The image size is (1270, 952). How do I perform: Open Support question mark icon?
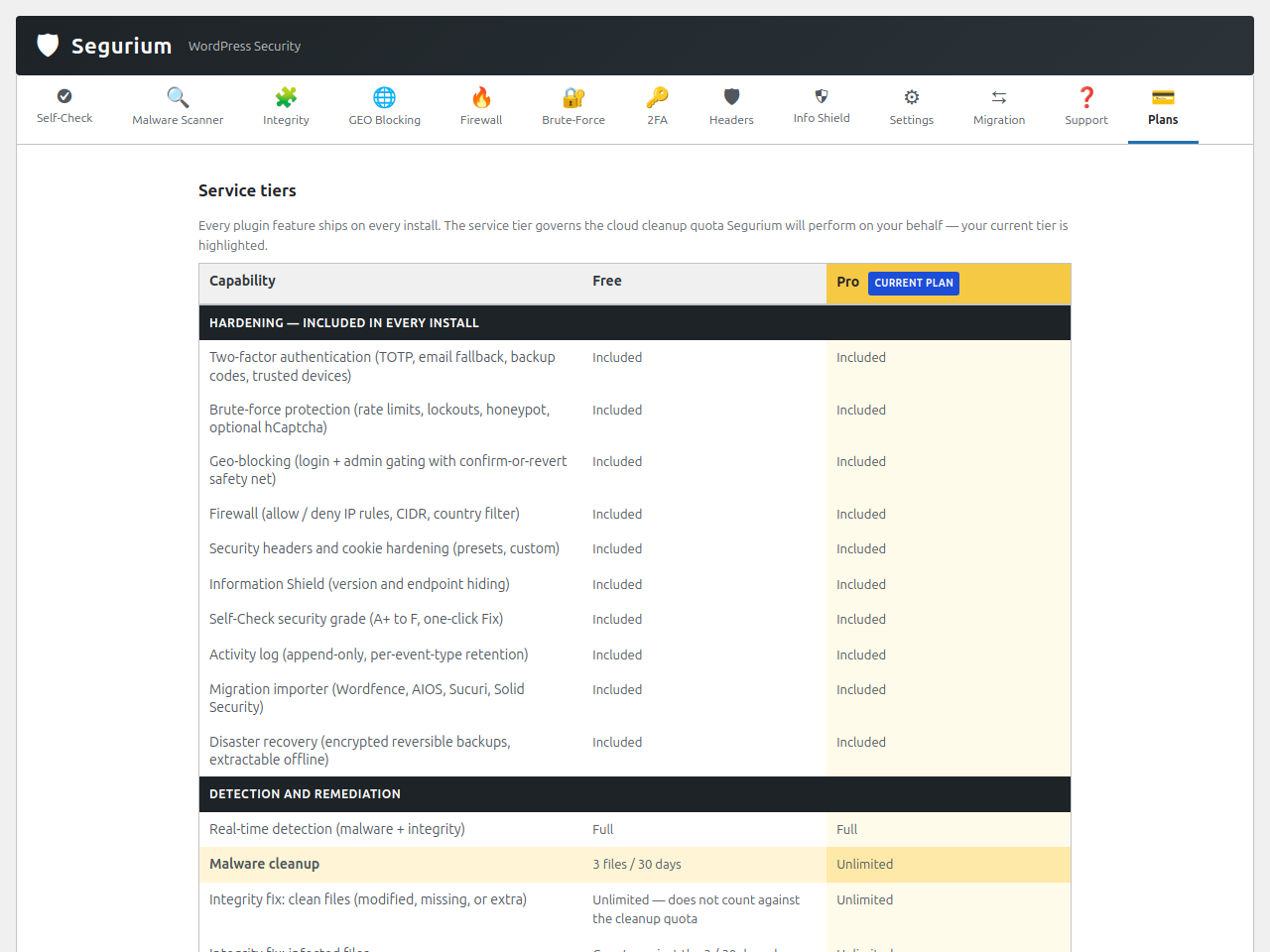coord(1086,97)
